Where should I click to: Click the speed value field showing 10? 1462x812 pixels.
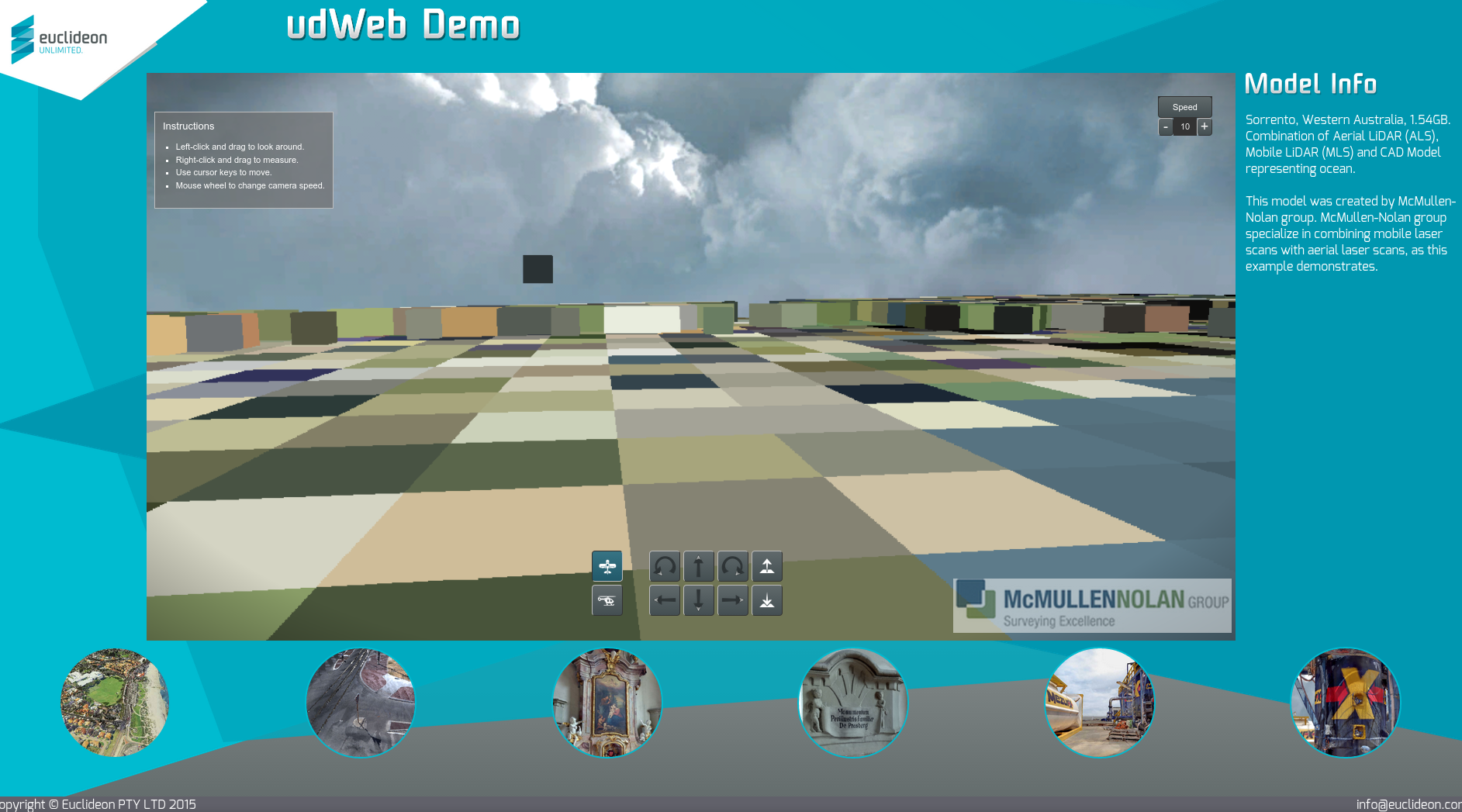(x=1185, y=126)
